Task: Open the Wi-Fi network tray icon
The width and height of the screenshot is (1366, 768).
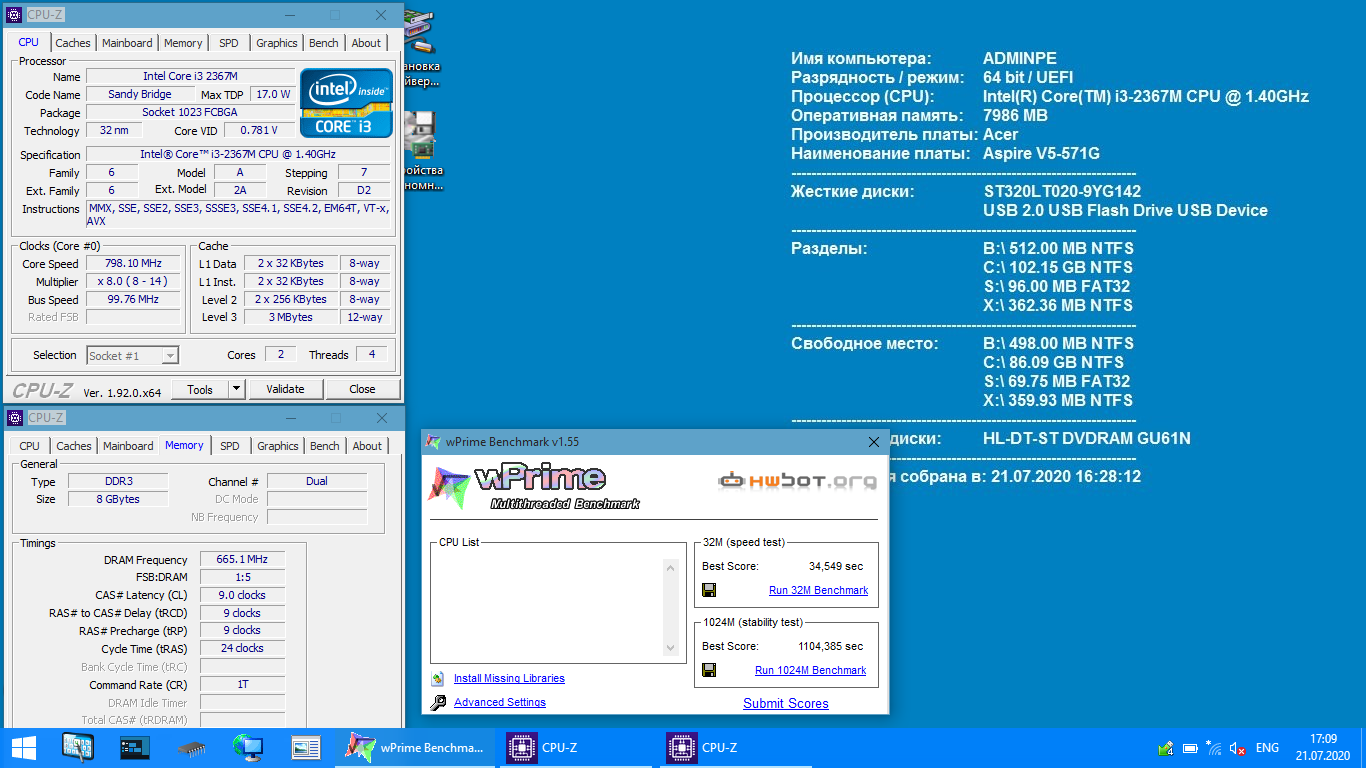Action: [x=1214, y=748]
